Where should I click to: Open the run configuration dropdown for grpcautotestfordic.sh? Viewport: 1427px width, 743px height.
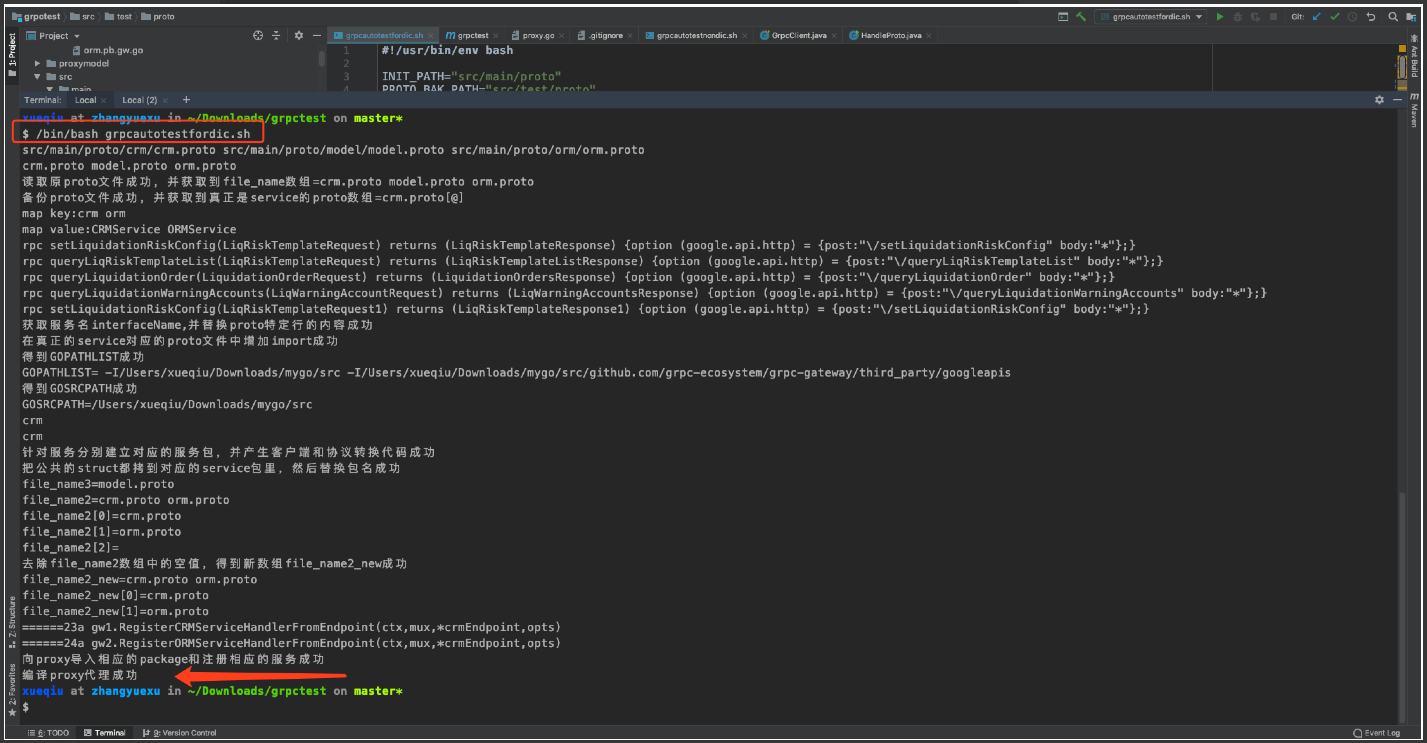(x=1198, y=16)
